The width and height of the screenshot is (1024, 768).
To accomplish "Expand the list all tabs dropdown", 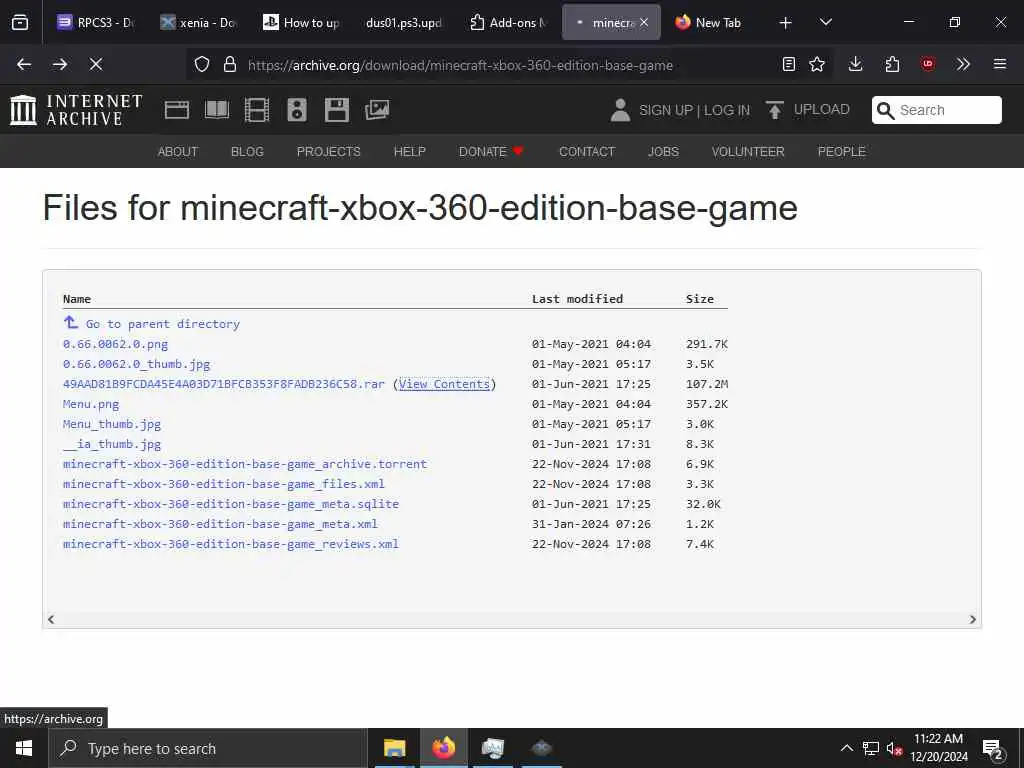I will [826, 22].
